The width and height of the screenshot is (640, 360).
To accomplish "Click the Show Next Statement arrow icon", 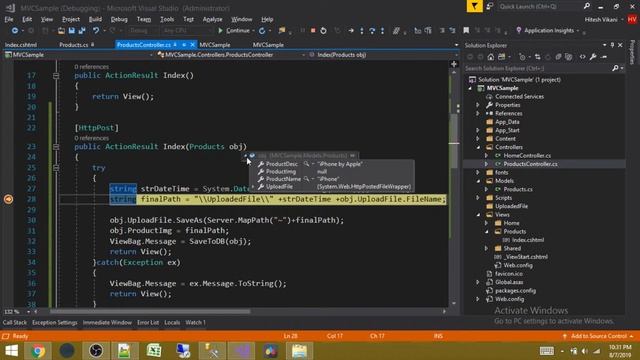I will (x=351, y=31).
